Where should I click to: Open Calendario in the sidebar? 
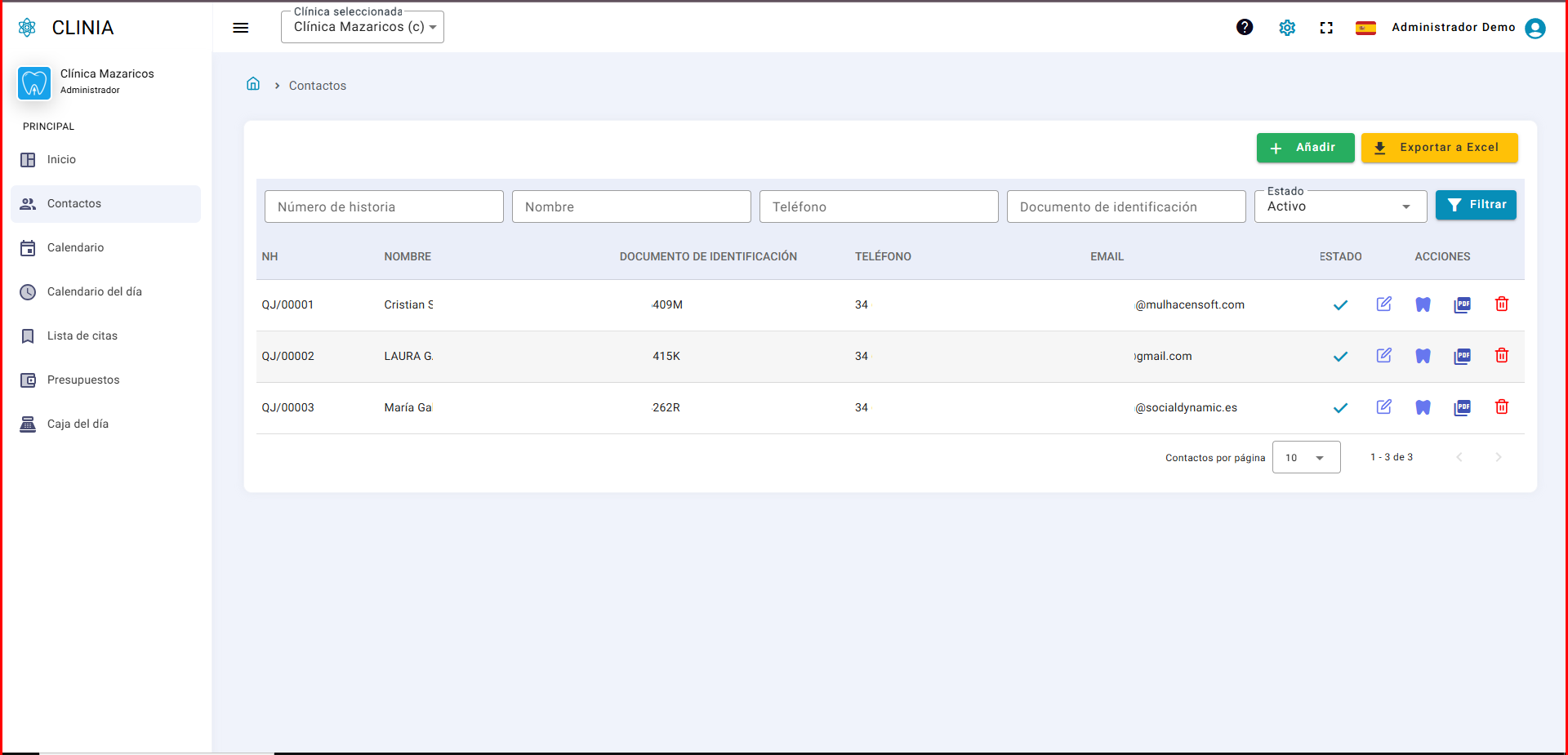tap(105, 248)
